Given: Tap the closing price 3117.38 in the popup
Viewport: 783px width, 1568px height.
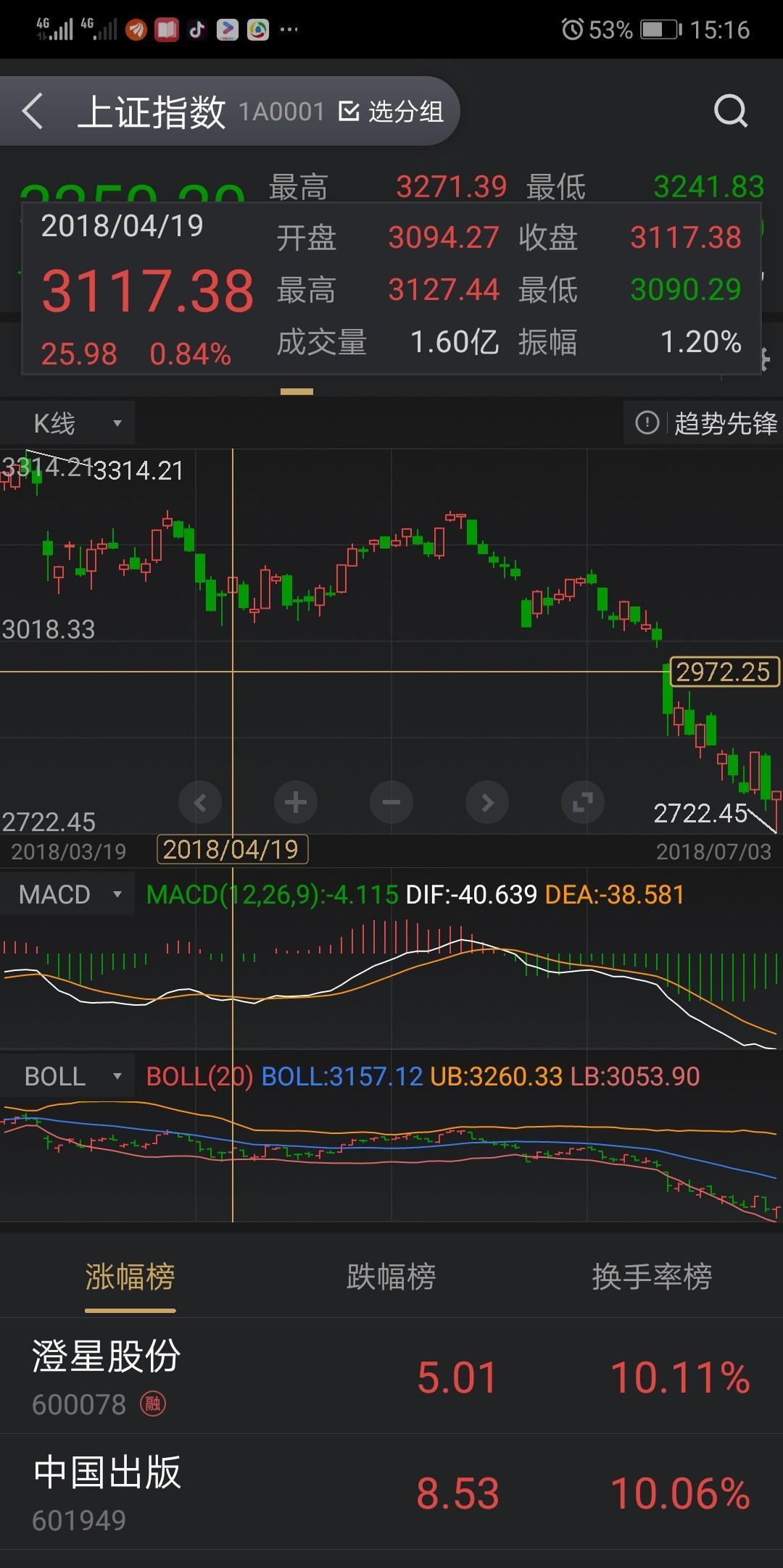Looking at the screenshot, I should coord(685,238).
